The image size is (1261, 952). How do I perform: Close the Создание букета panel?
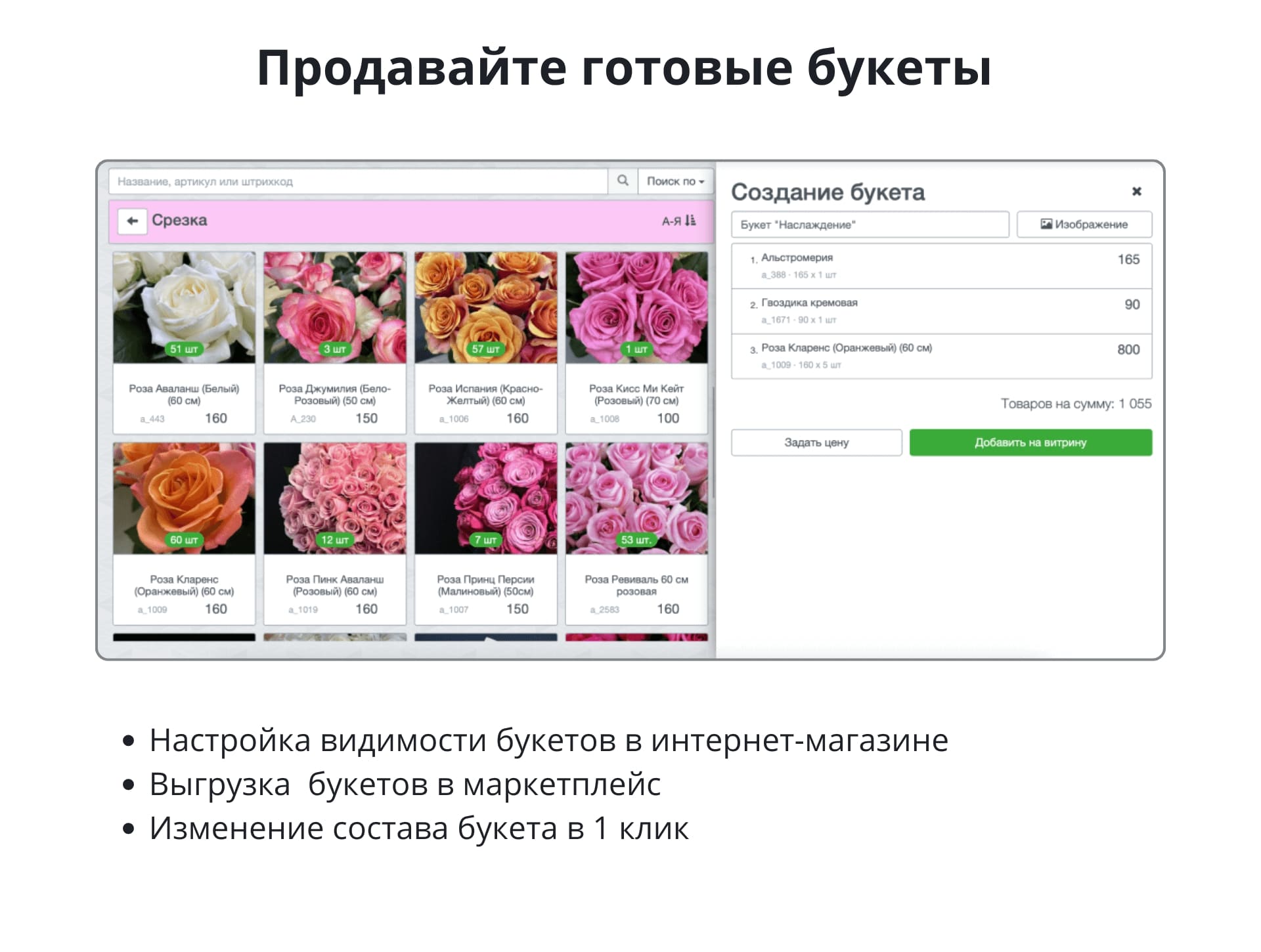(1136, 192)
